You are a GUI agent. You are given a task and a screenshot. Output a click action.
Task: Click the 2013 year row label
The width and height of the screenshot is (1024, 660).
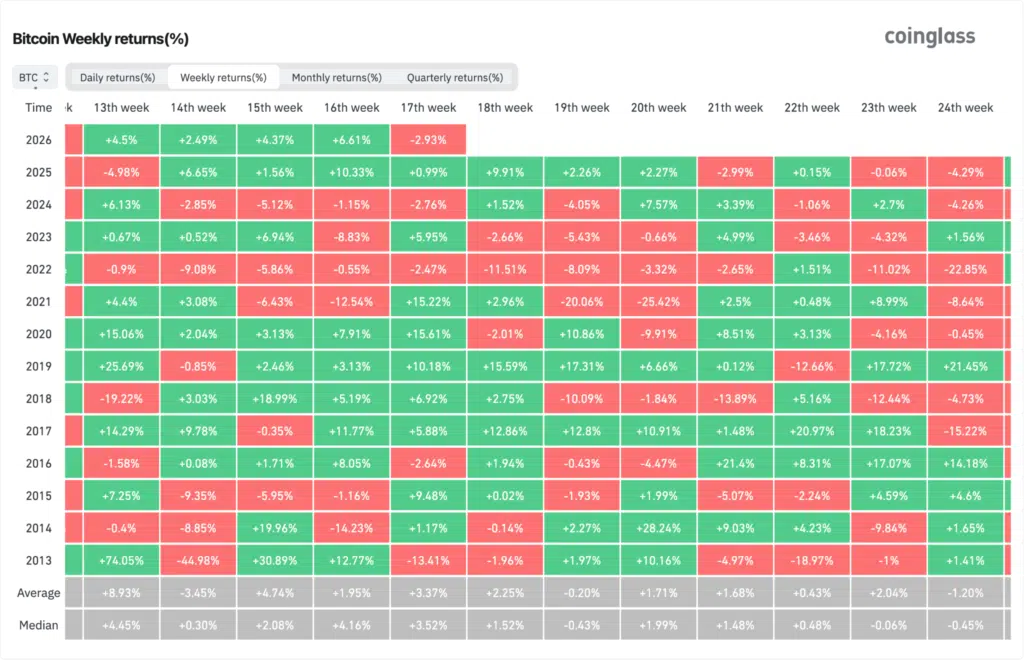[x=40, y=560]
